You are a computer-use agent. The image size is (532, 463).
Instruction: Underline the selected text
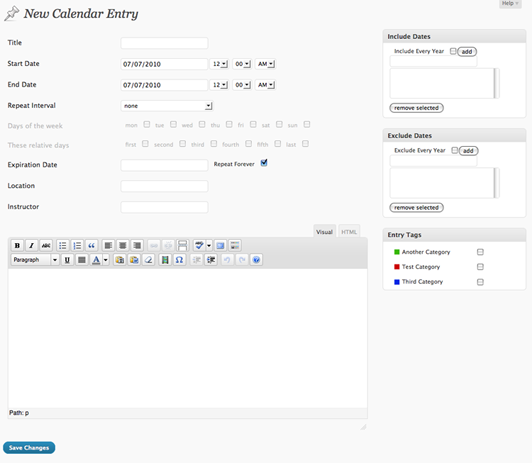67,260
